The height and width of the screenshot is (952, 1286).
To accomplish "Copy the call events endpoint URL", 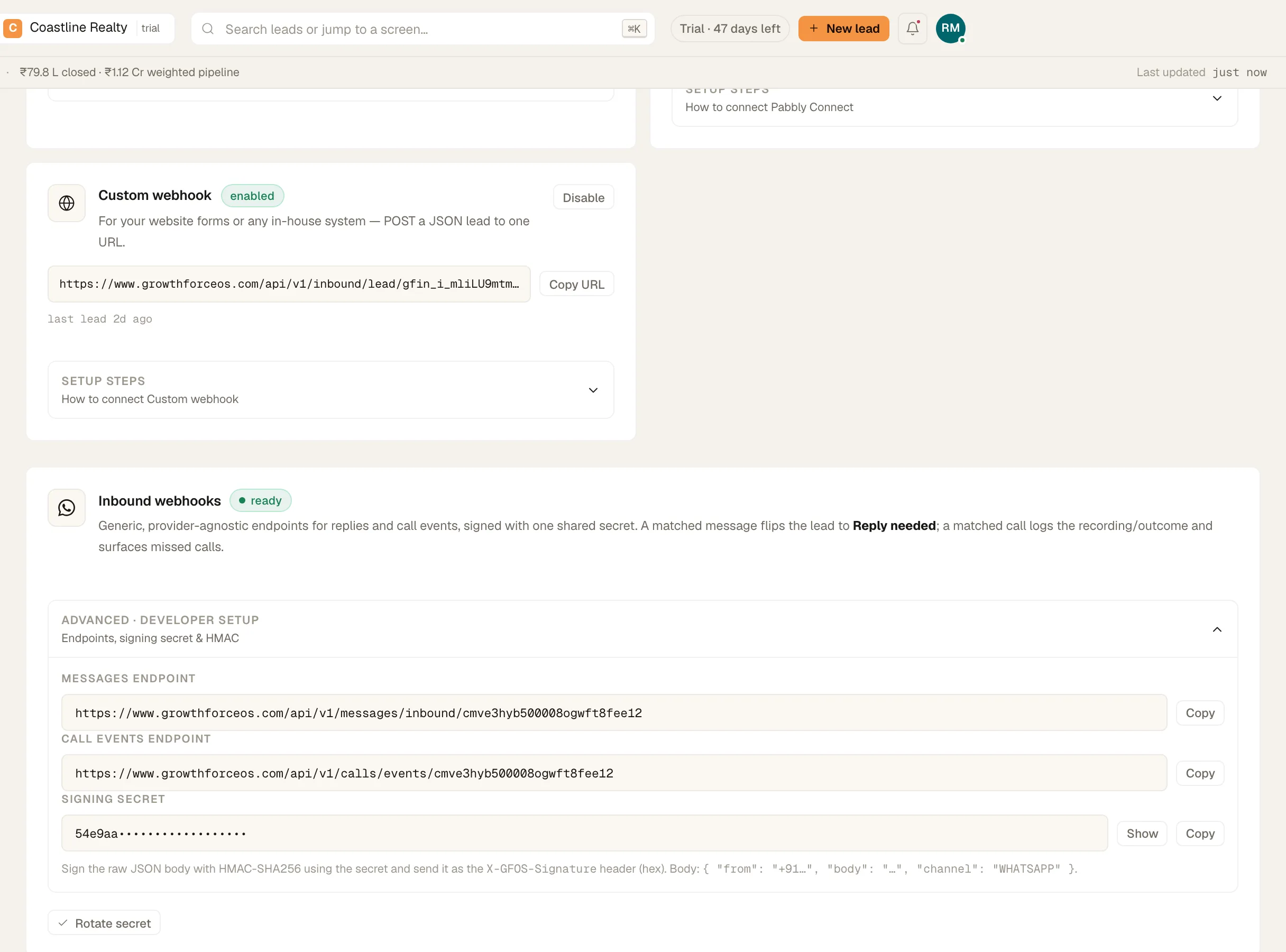I will tap(1200, 773).
